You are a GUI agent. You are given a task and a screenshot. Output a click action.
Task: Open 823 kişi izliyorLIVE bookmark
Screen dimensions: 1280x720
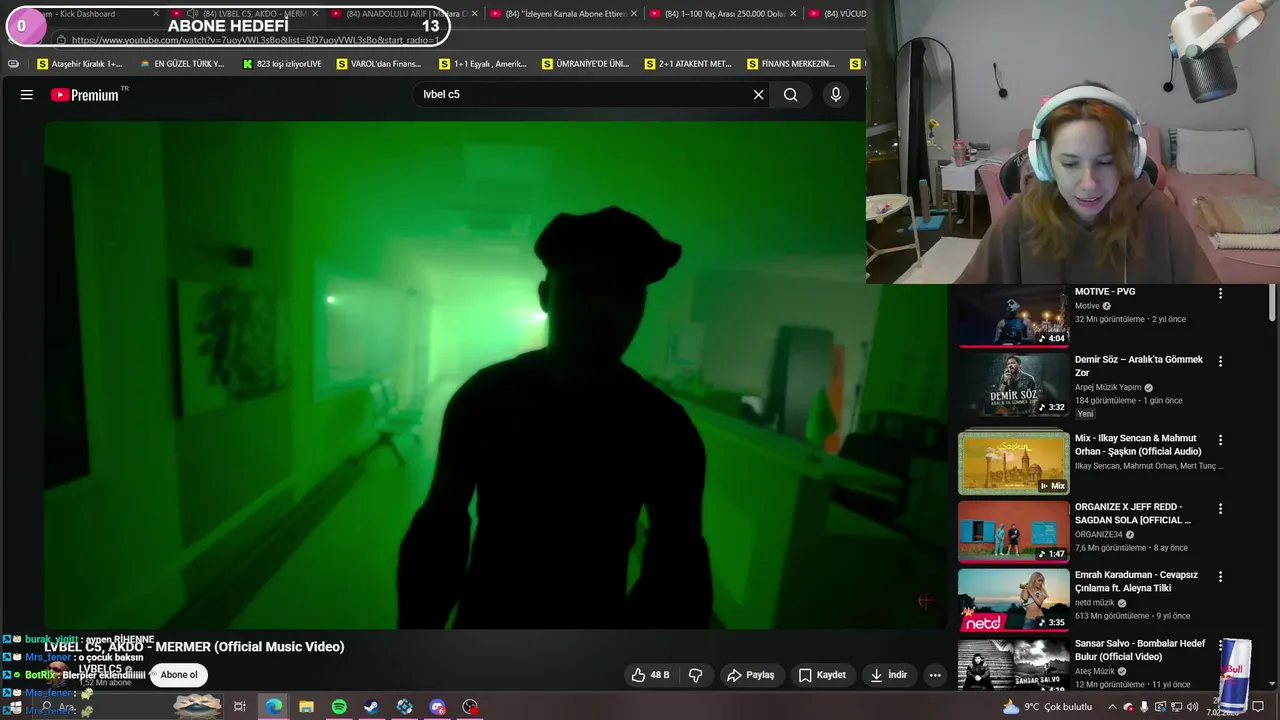click(x=282, y=64)
